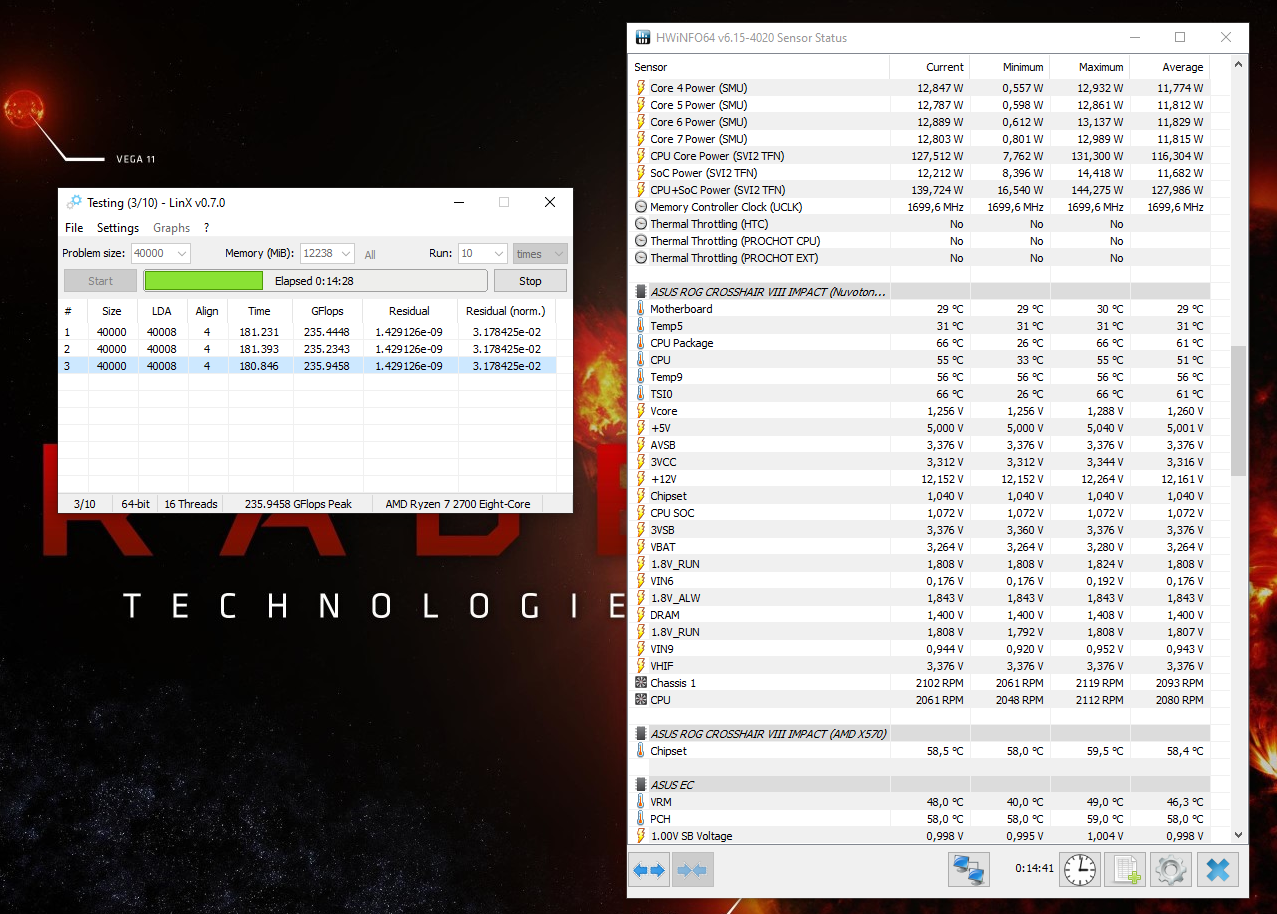Click the chip icon beside ASUS EC header
The width and height of the screenshot is (1277, 914).
(x=641, y=785)
